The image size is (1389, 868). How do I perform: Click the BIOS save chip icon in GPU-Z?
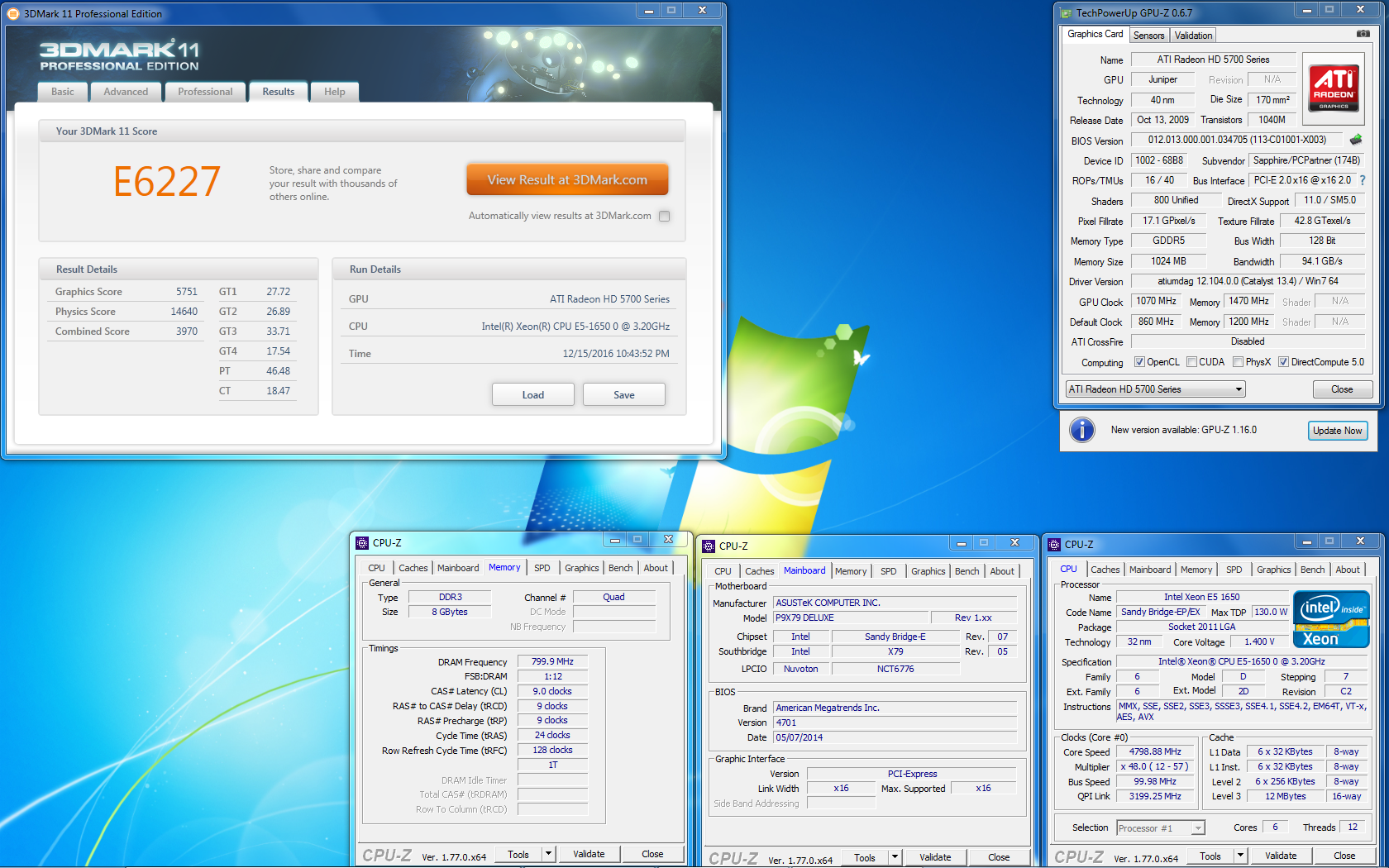click(x=1356, y=140)
